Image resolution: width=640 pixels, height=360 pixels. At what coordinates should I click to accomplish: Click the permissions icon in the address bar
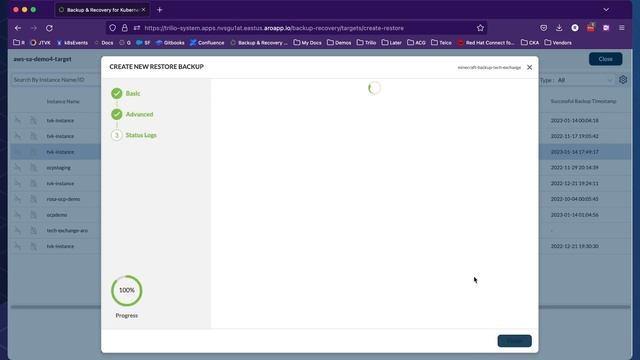[x=137, y=28]
